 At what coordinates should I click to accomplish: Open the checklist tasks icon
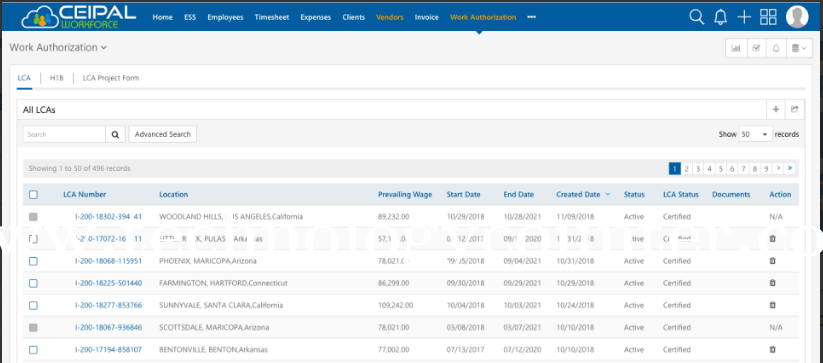point(756,48)
